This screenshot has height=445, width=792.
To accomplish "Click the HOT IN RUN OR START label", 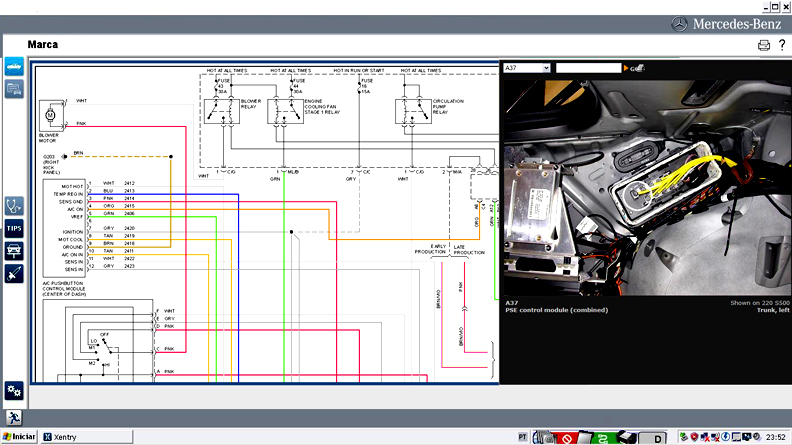I will pos(359,71).
